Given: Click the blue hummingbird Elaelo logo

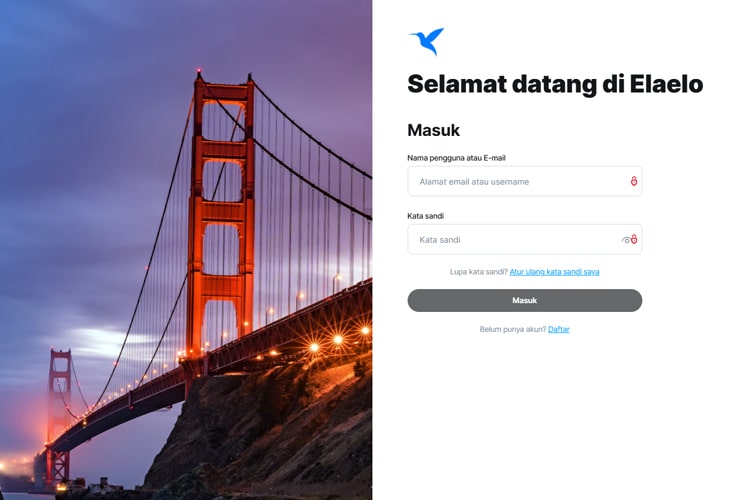Looking at the screenshot, I should tap(427, 41).
